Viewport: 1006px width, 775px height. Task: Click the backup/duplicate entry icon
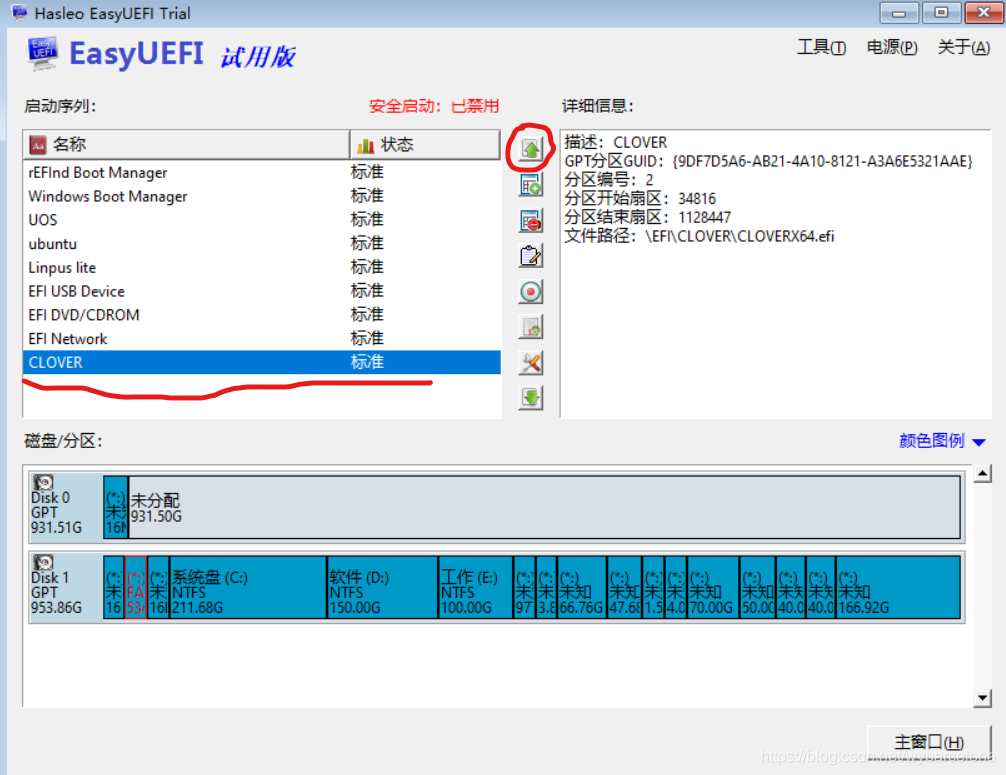click(x=531, y=327)
